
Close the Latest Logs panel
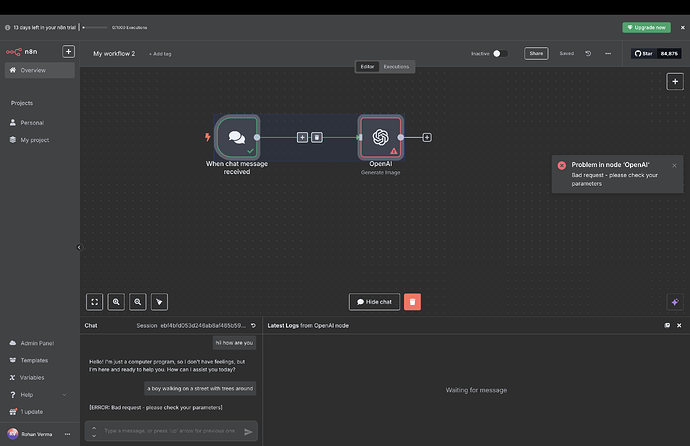tap(679, 325)
